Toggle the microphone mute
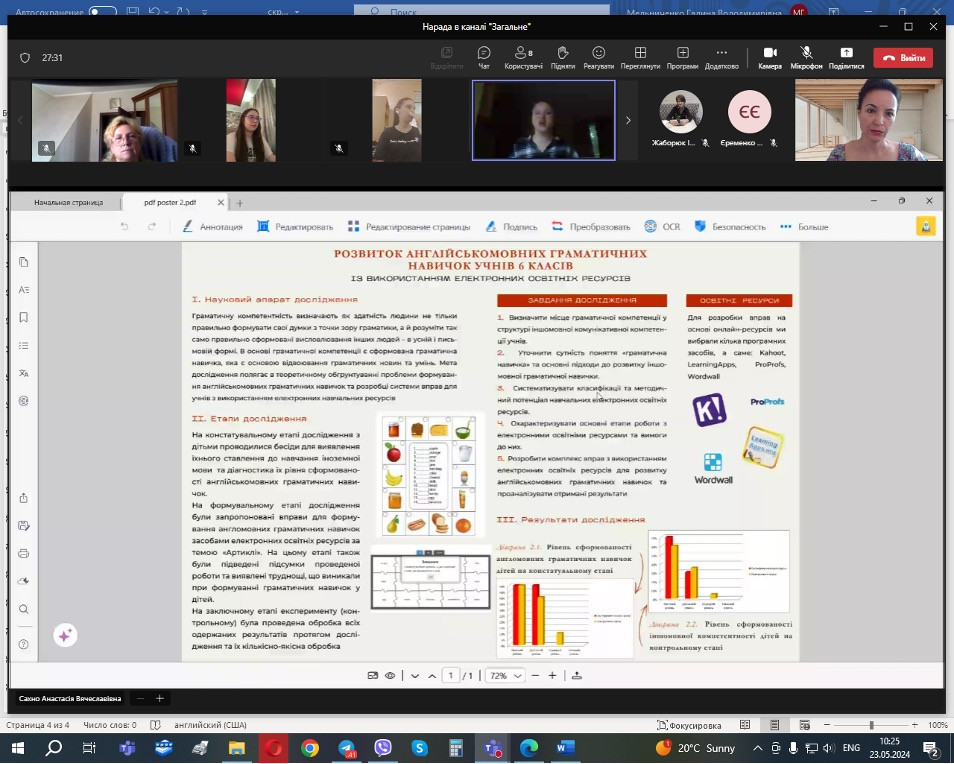This screenshot has width=954, height=764. (x=806, y=56)
